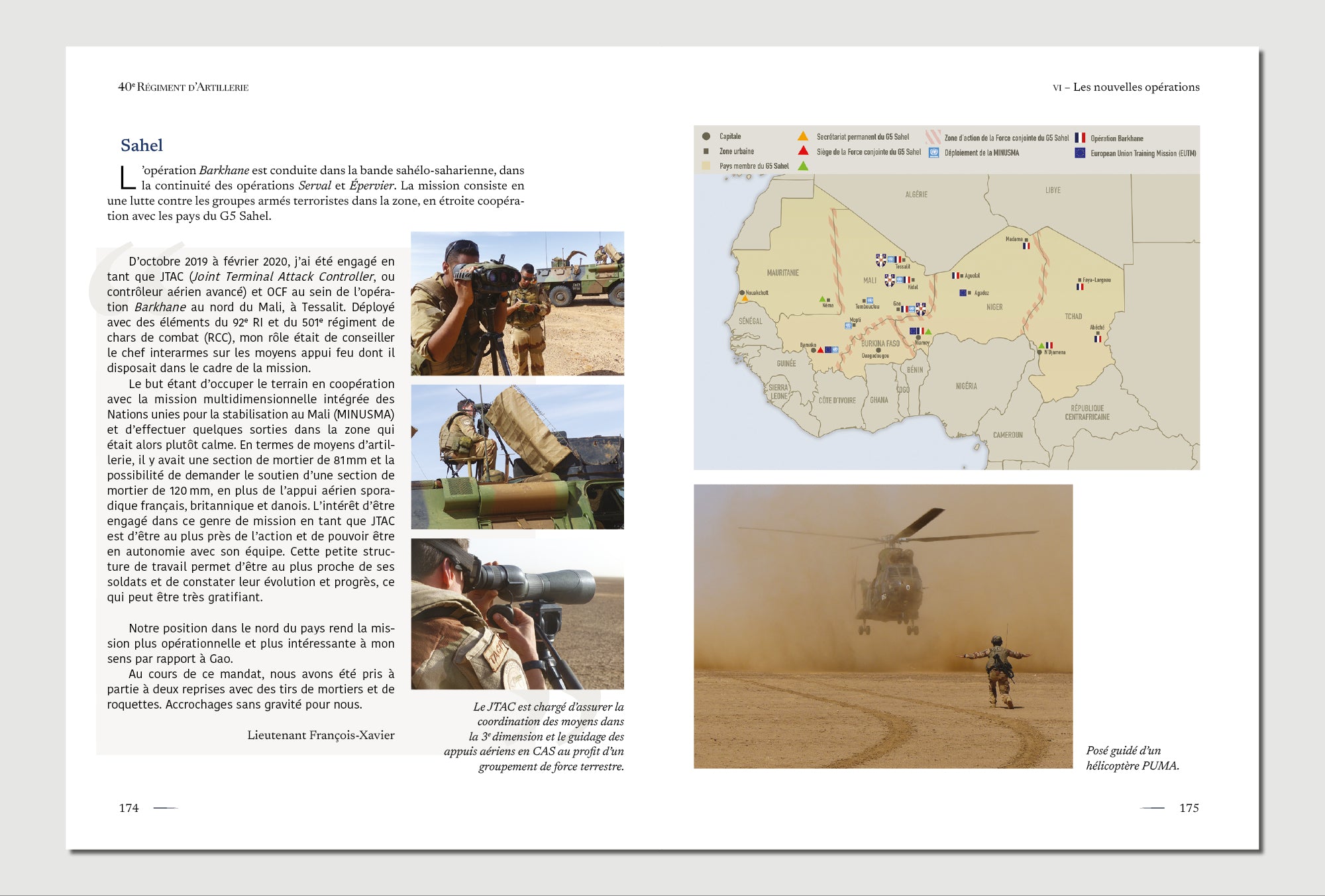Click the French flag at Abéché

coord(1098,339)
